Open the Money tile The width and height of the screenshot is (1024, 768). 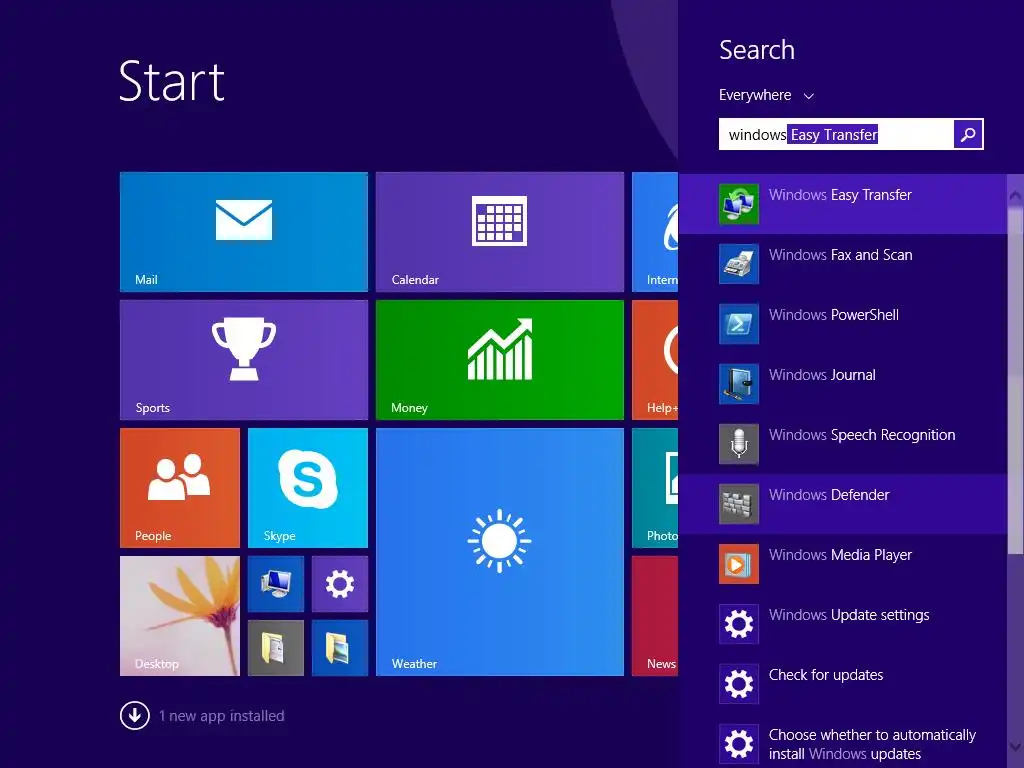[x=500, y=360]
